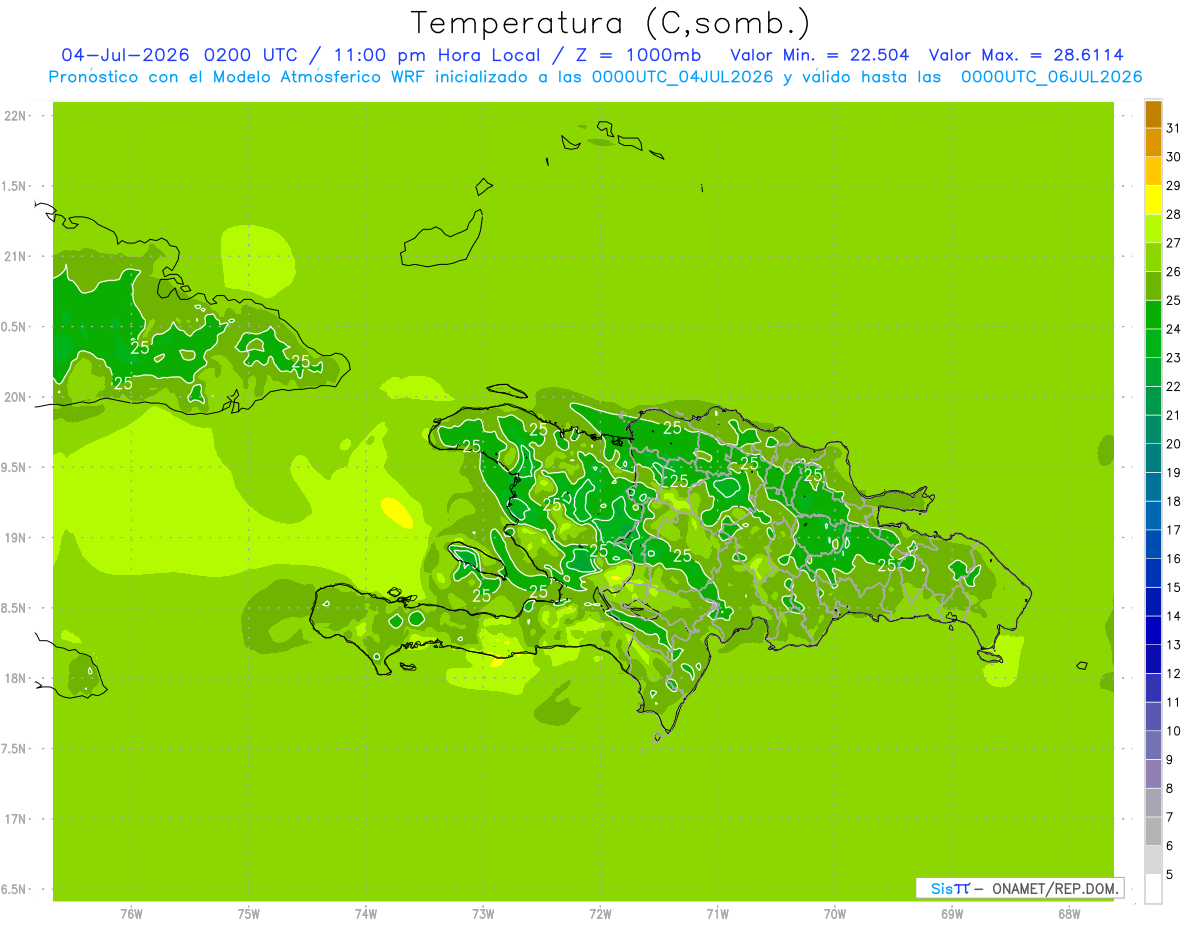Click the '5' value on the color scale

(1170, 875)
